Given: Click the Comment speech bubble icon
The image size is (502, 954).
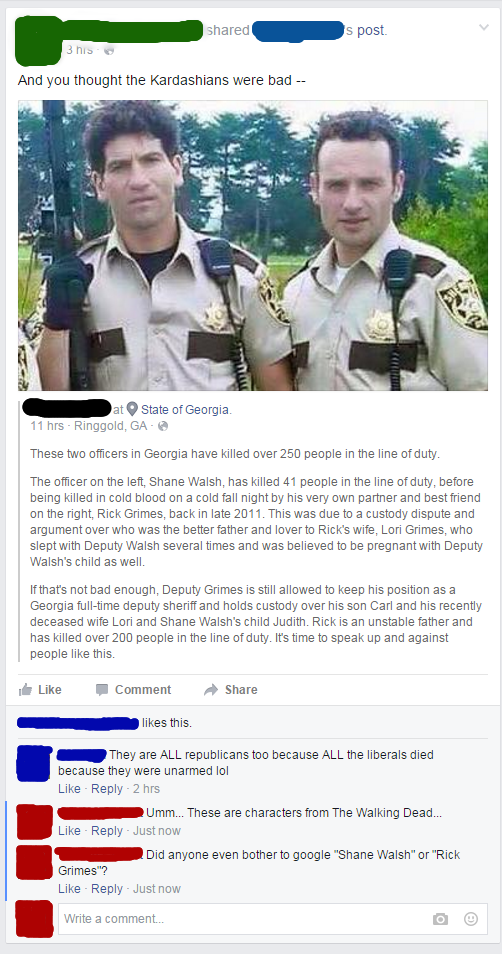Looking at the screenshot, I should click(102, 689).
